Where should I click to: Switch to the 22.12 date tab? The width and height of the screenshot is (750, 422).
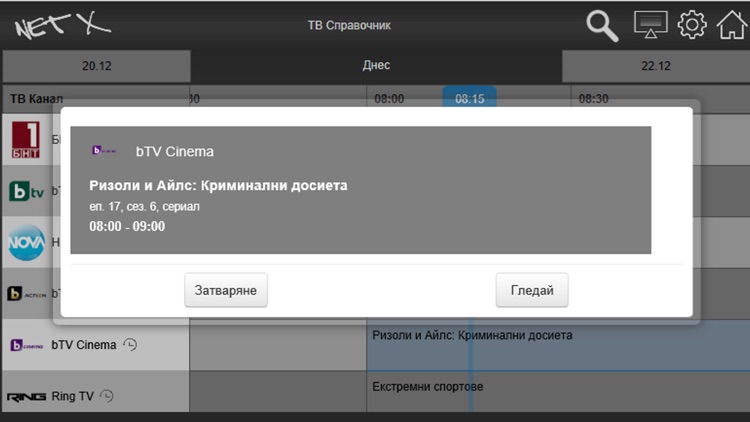pyautogui.click(x=656, y=66)
